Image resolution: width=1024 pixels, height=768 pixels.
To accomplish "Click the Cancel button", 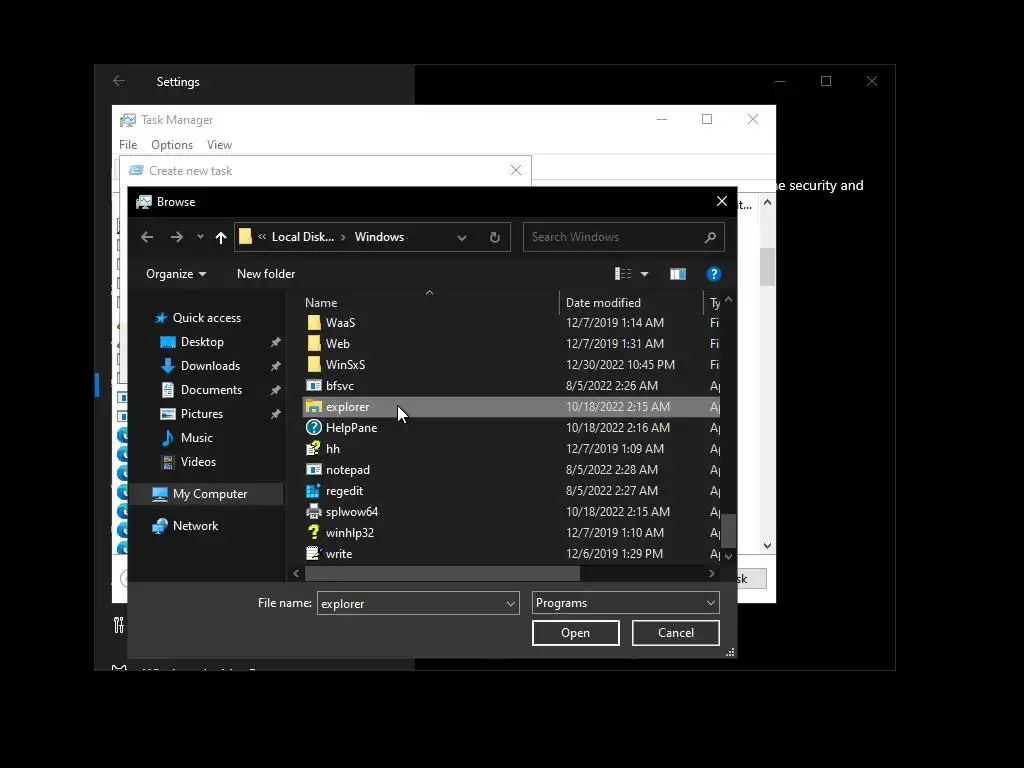I will click(x=676, y=633).
